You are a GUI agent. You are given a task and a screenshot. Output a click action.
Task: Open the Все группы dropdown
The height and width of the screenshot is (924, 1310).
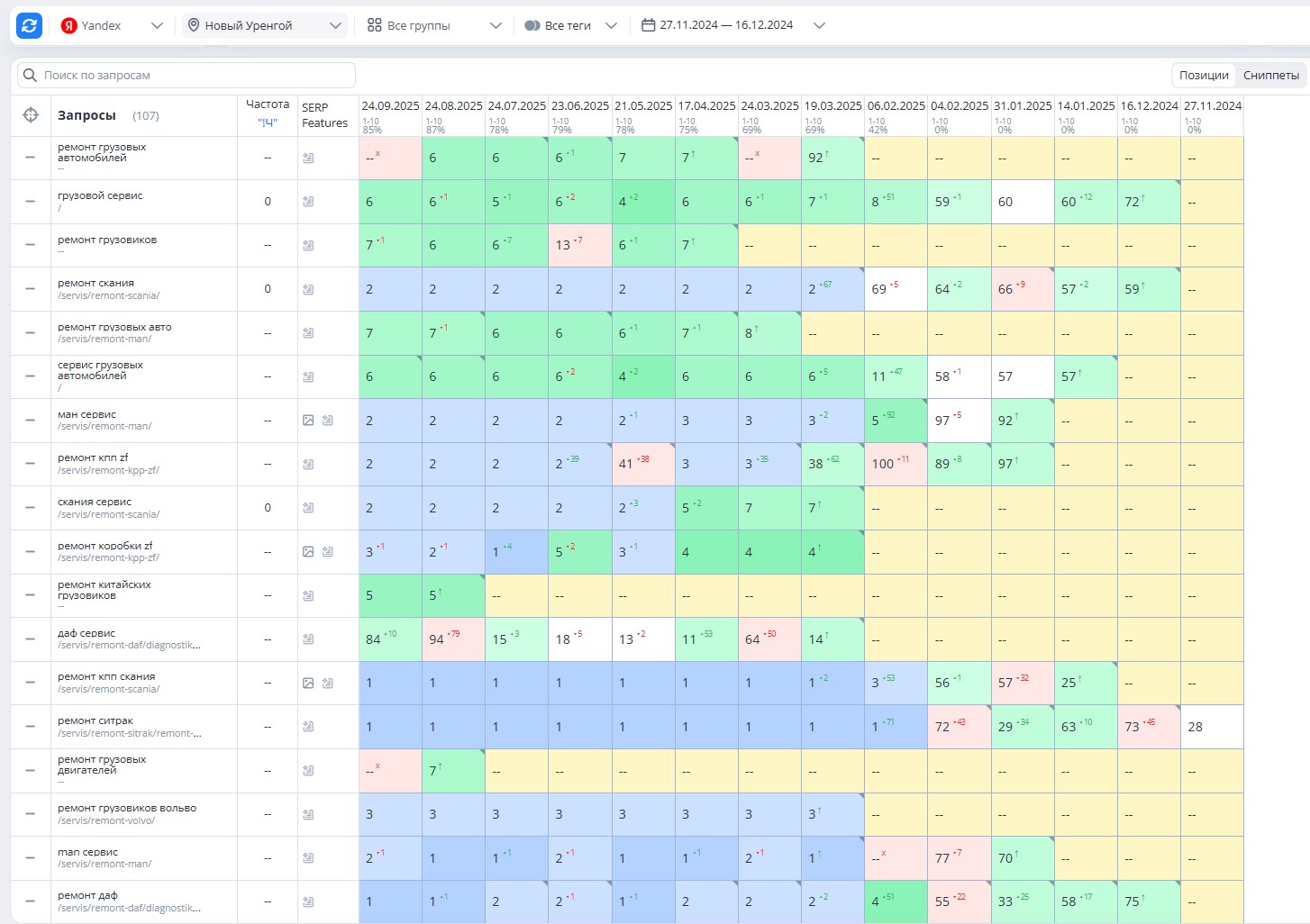coord(434,25)
